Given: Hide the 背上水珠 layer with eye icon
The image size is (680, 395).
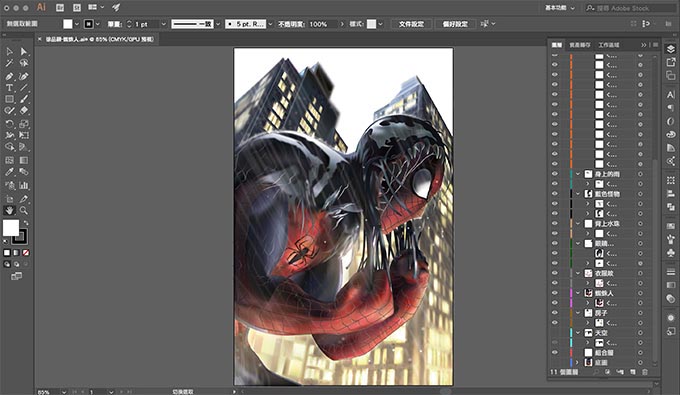Looking at the screenshot, I should point(555,223).
